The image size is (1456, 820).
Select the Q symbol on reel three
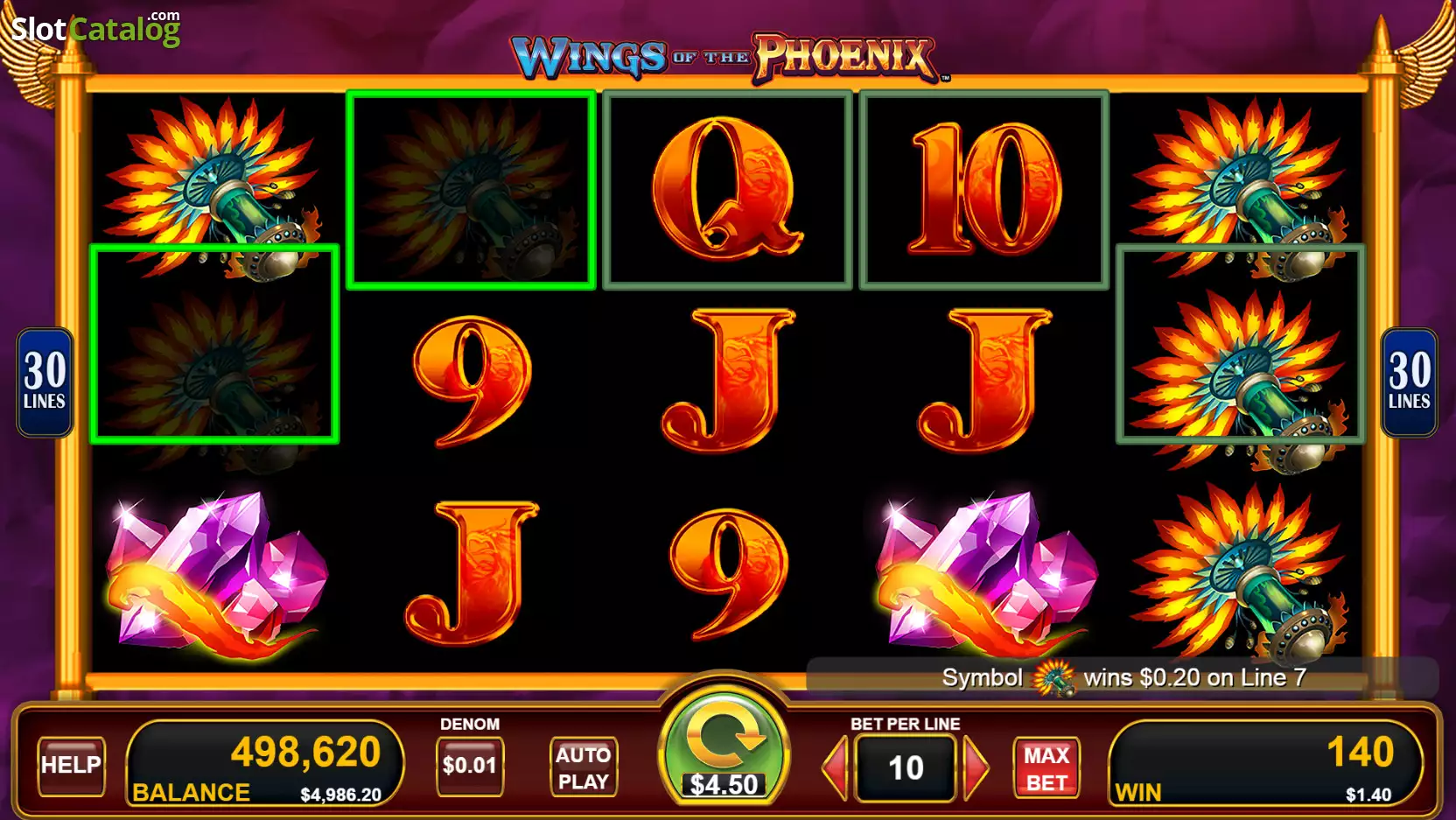point(727,189)
